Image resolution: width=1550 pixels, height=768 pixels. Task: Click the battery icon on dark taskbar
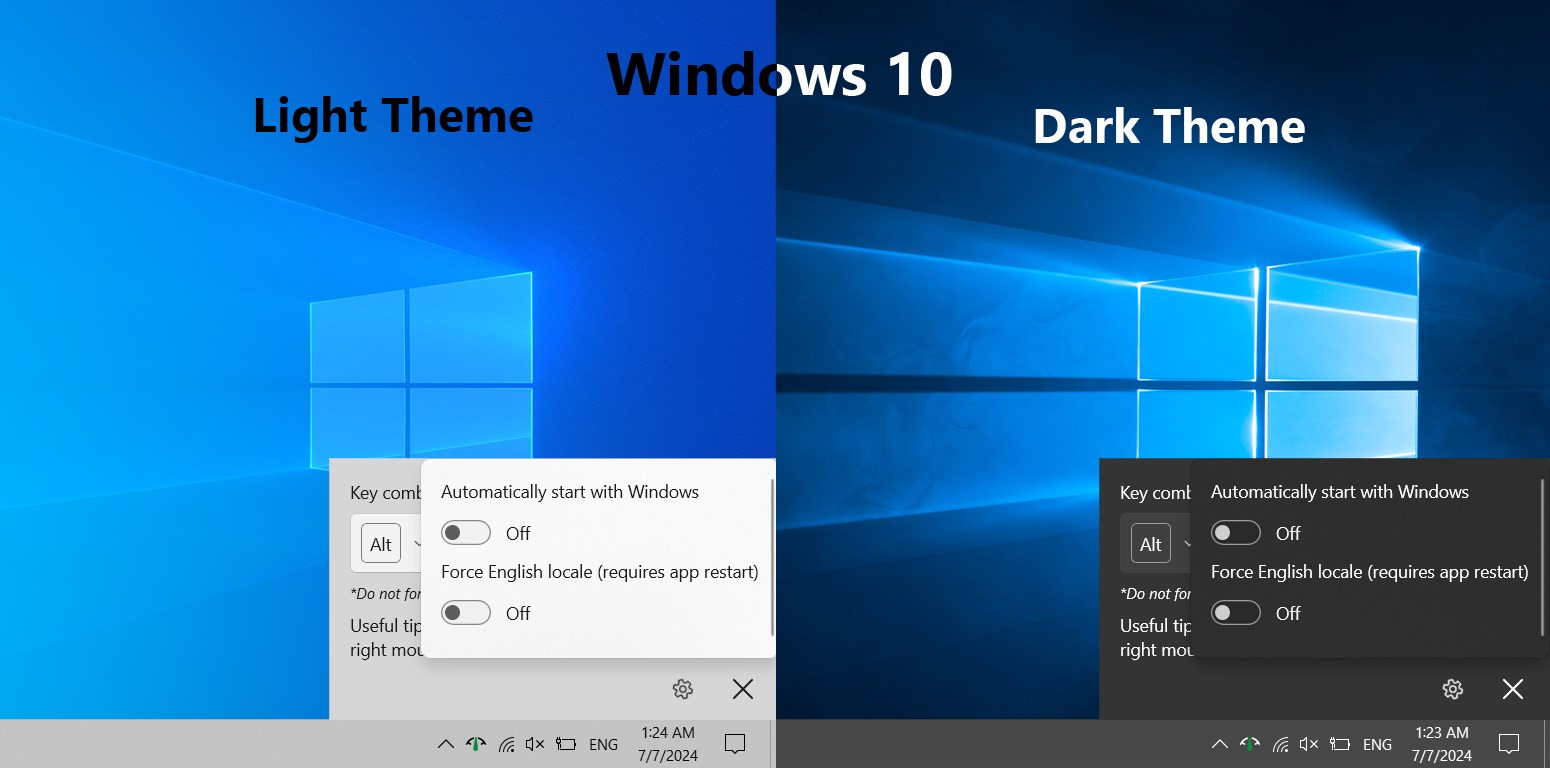[1340, 744]
